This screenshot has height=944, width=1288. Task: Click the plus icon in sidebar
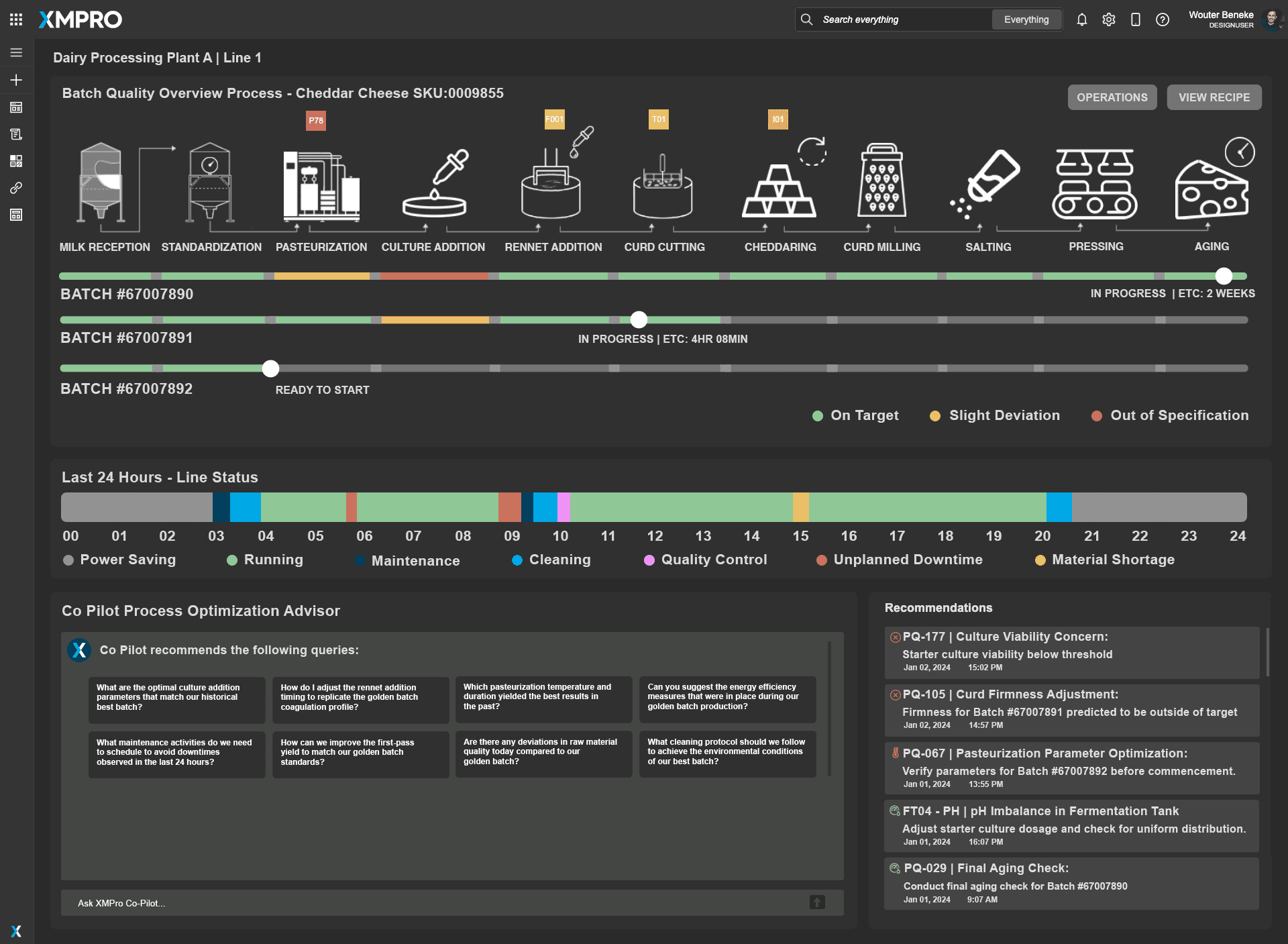click(16, 80)
